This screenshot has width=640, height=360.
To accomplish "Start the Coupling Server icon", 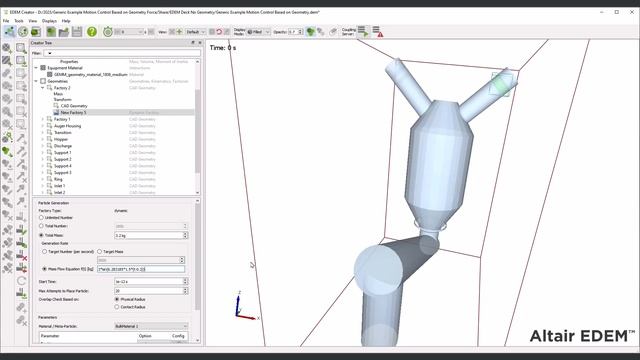I will tap(363, 31).
